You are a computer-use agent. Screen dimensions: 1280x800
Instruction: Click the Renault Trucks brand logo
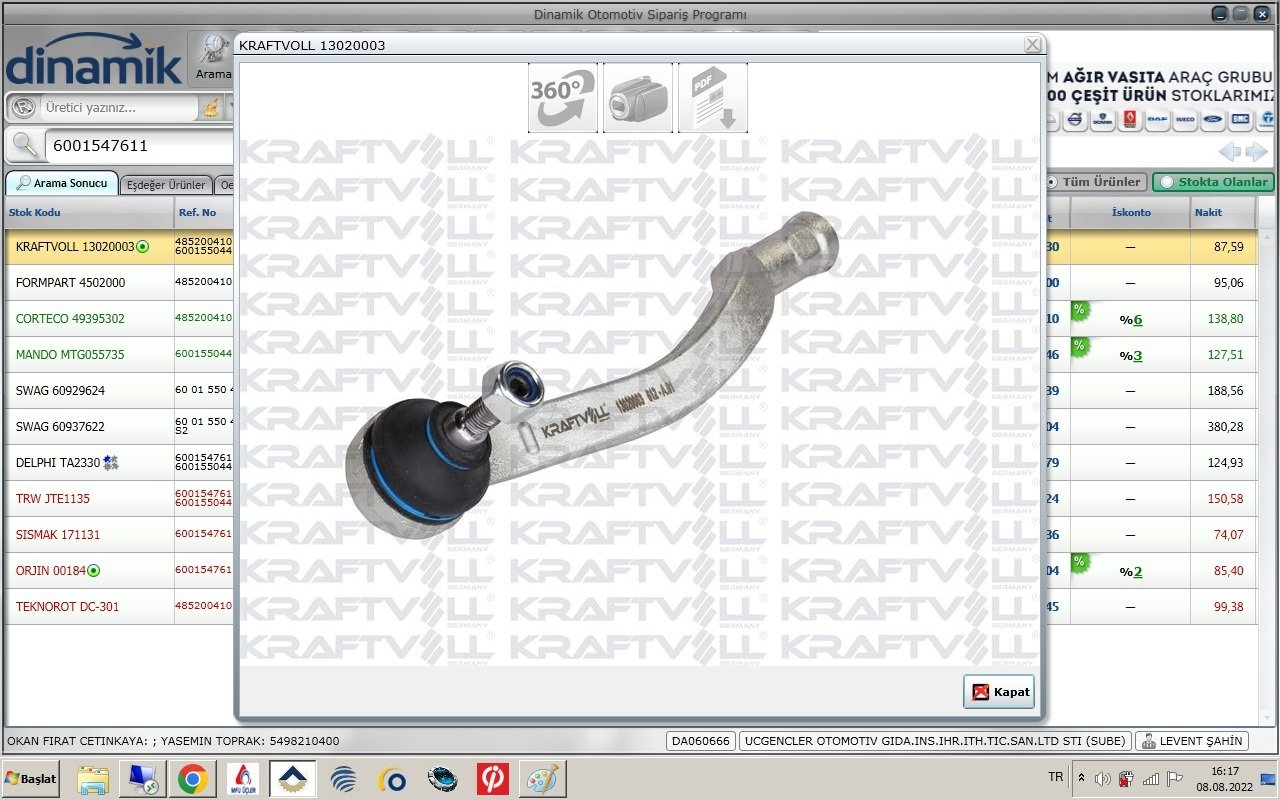[x=1130, y=120]
